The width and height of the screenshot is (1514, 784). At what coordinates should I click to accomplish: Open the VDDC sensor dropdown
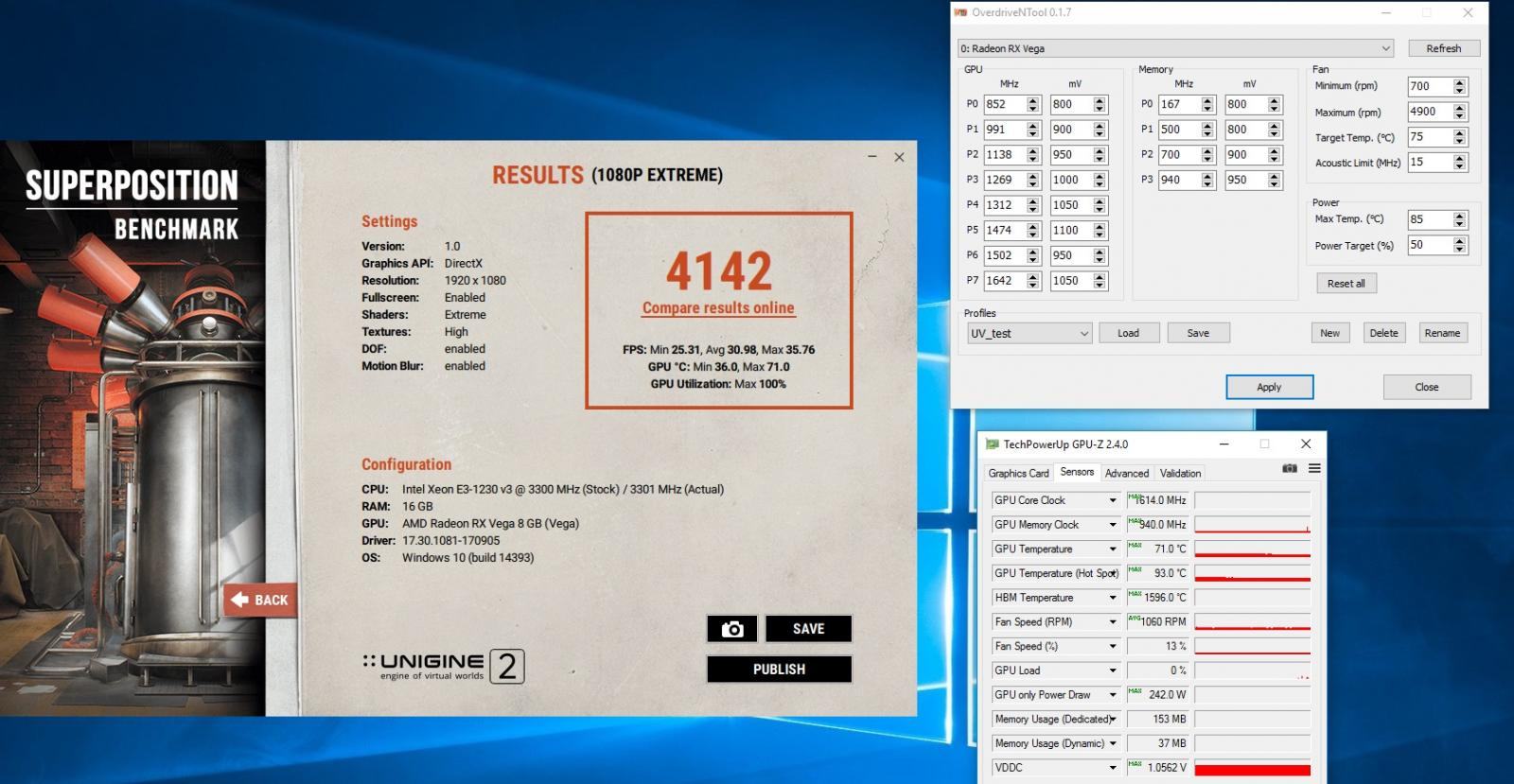1113,768
